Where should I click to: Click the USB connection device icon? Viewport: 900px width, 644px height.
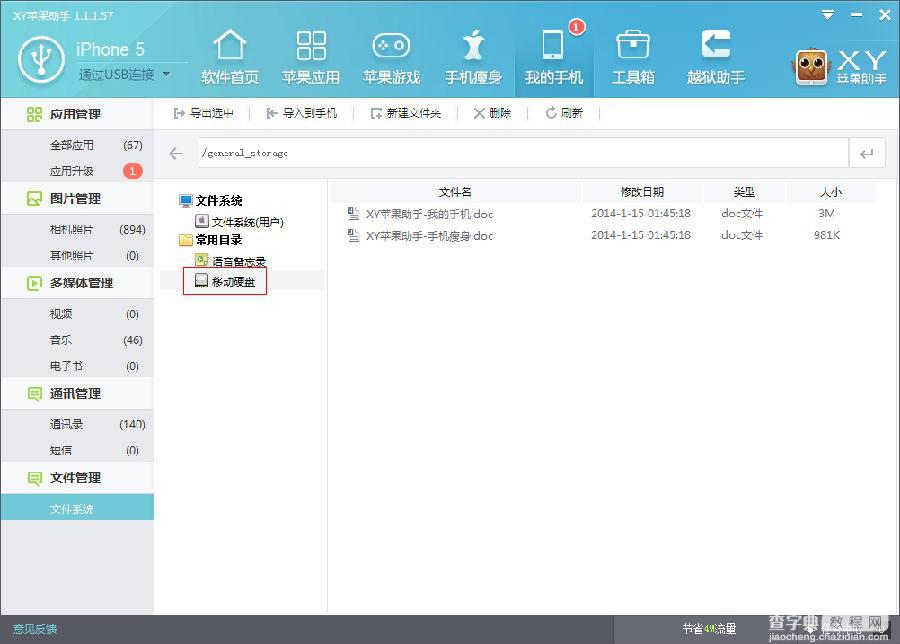click(x=41, y=59)
